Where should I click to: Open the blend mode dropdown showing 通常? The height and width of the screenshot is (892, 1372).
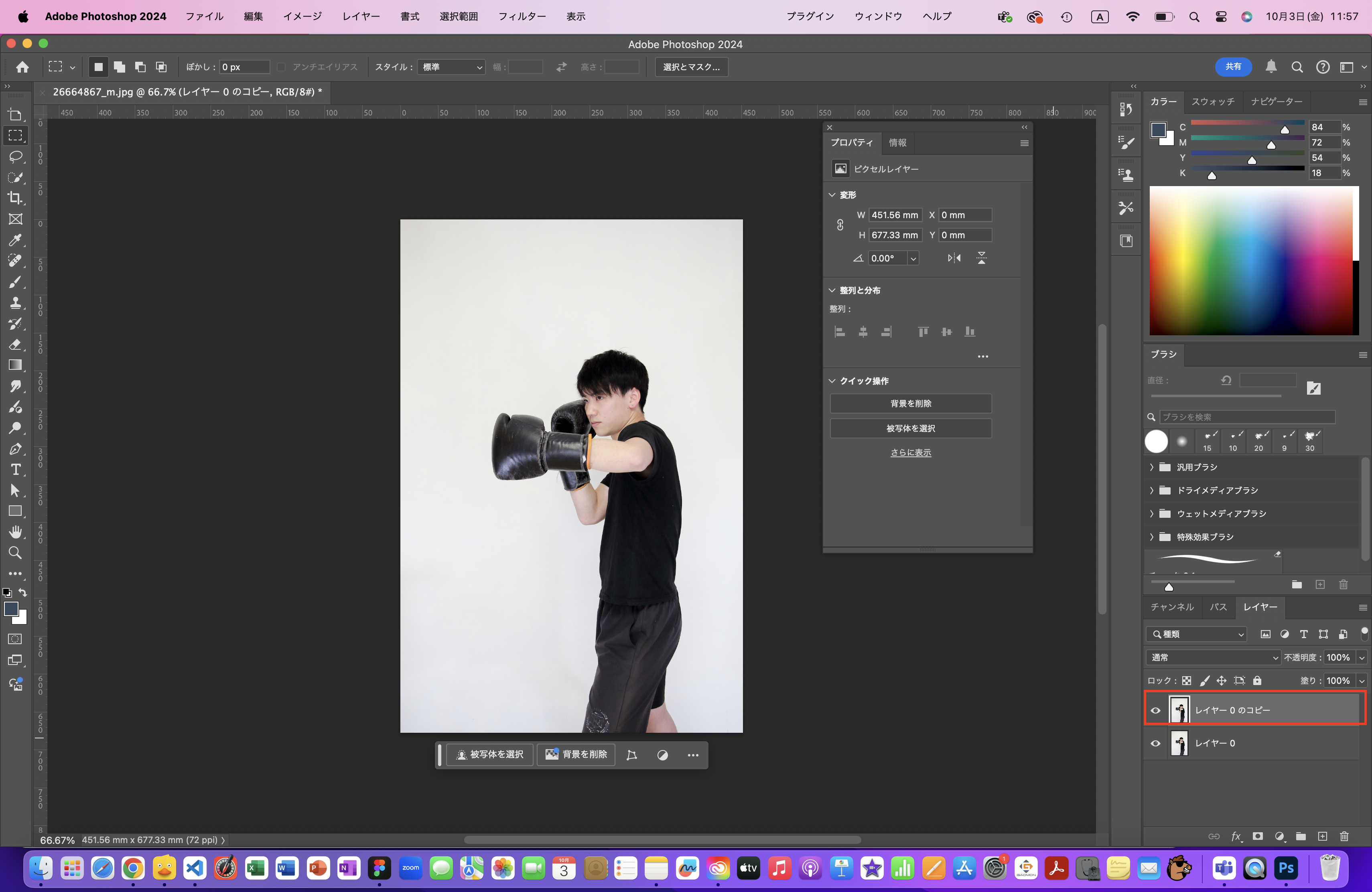1213,657
